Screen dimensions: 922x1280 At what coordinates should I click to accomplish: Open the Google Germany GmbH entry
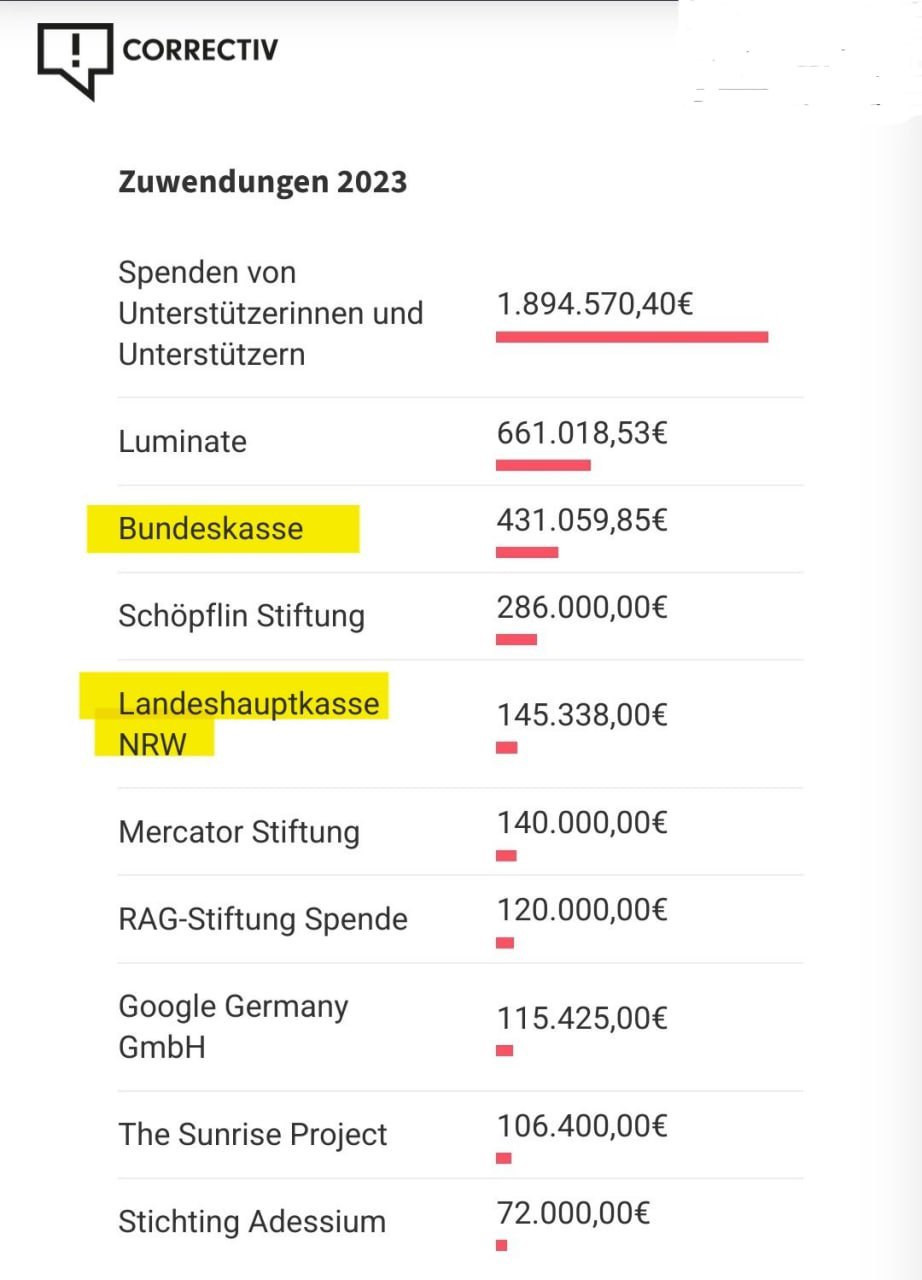(233, 1026)
